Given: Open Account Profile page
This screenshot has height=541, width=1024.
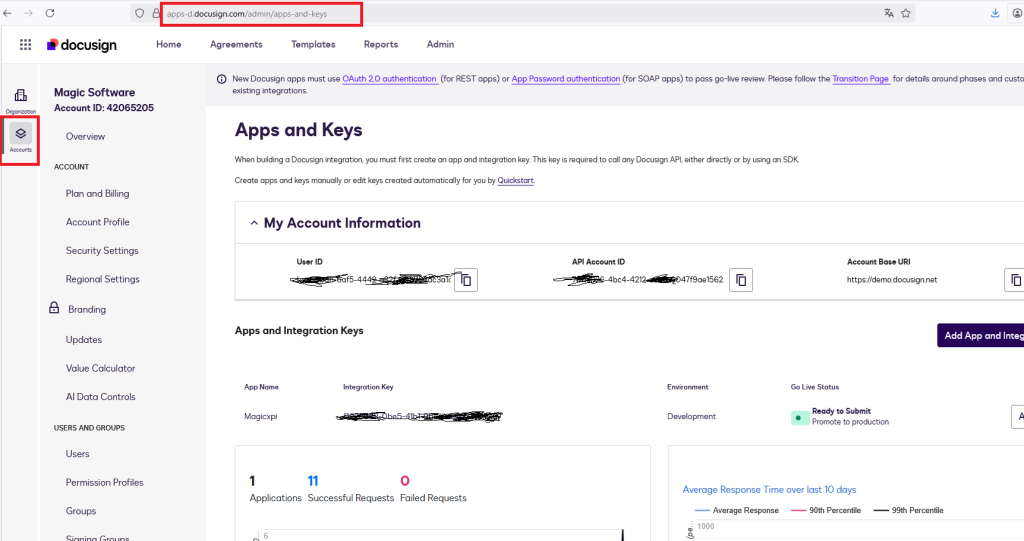Looking at the screenshot, I should point(97,222).
